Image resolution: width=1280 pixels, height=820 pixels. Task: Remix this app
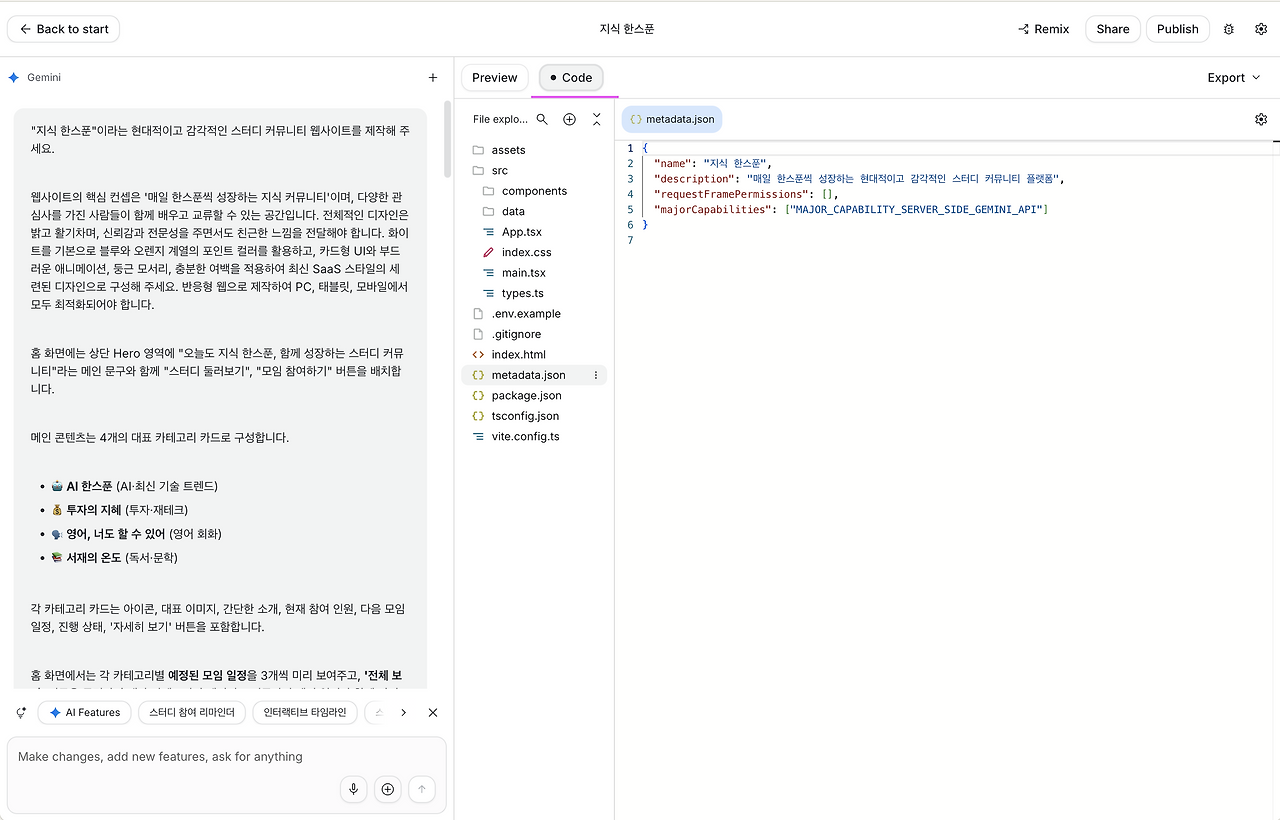click(x=1044, y=29)
